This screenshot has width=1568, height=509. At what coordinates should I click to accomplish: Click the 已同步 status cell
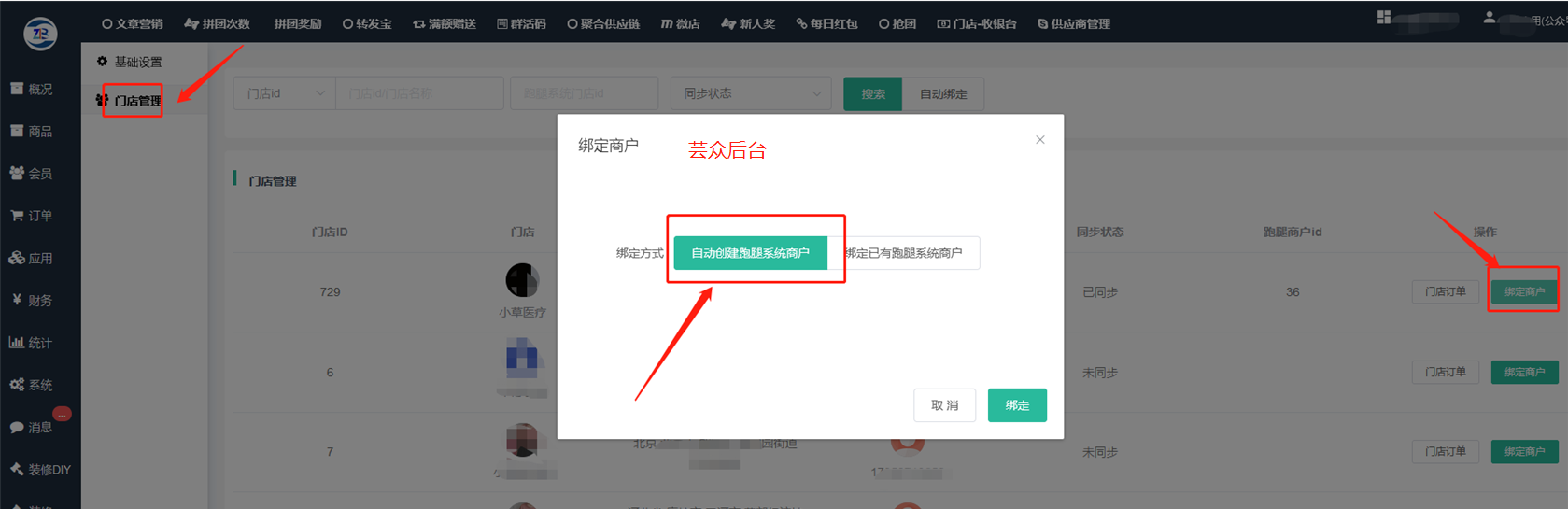[x=1100, y=292]
